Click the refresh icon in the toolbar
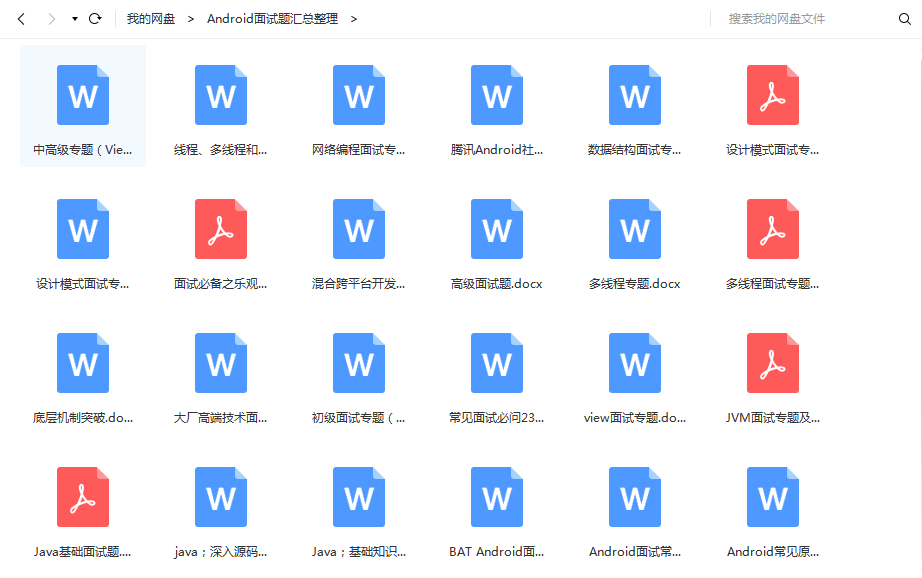The image size is (922, 578). pyautogui.click(x=95, y=18)
